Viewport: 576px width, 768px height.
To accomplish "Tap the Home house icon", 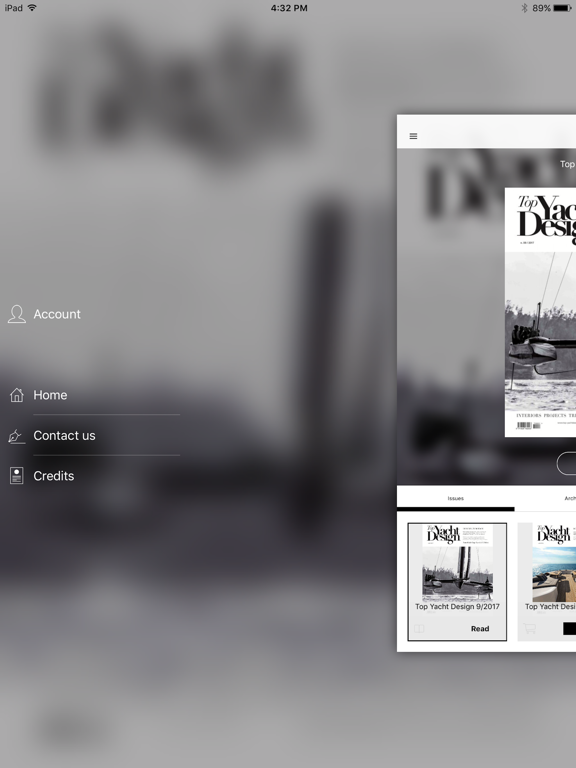I will click(17, 395).
